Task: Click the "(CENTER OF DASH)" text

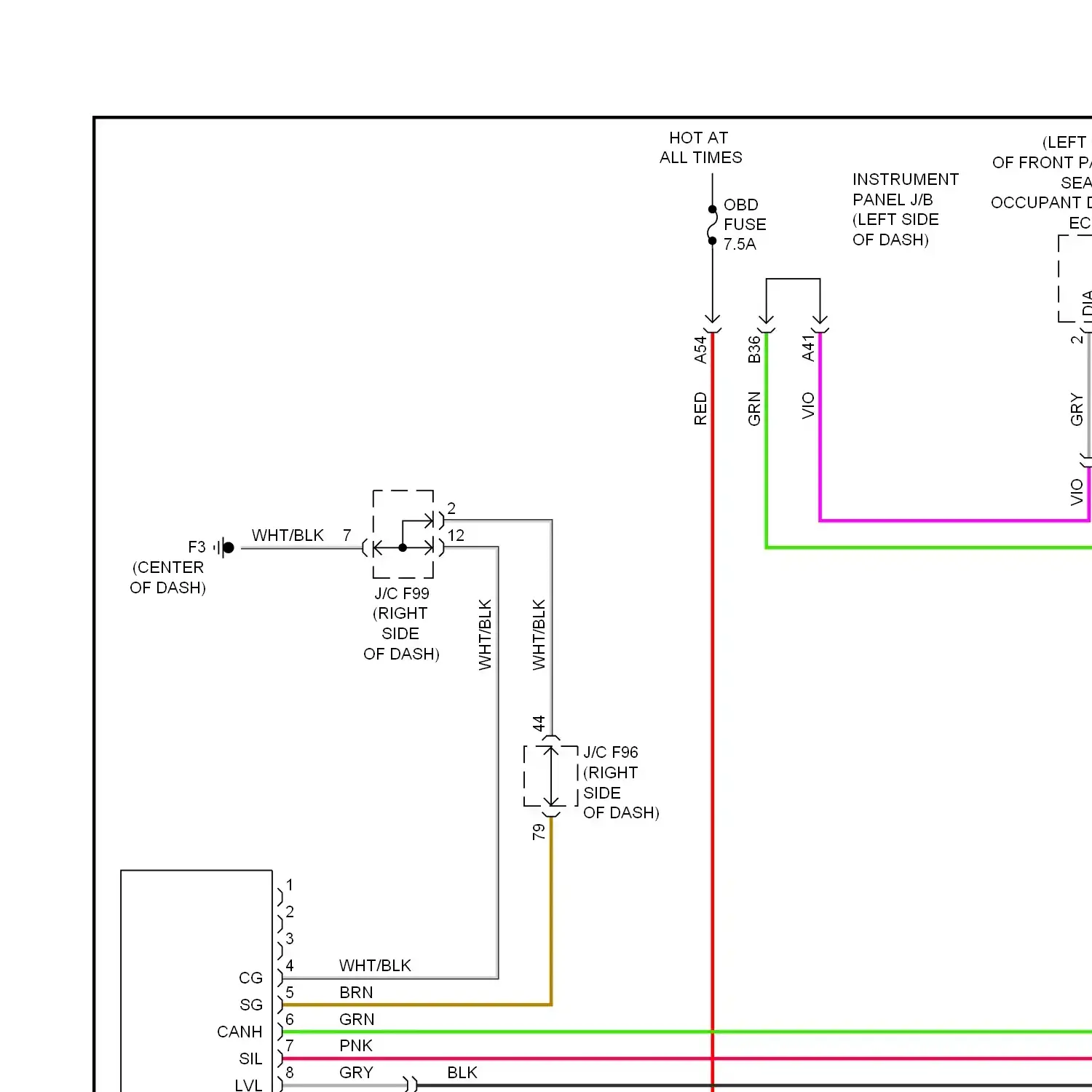Action: (168, 577)
